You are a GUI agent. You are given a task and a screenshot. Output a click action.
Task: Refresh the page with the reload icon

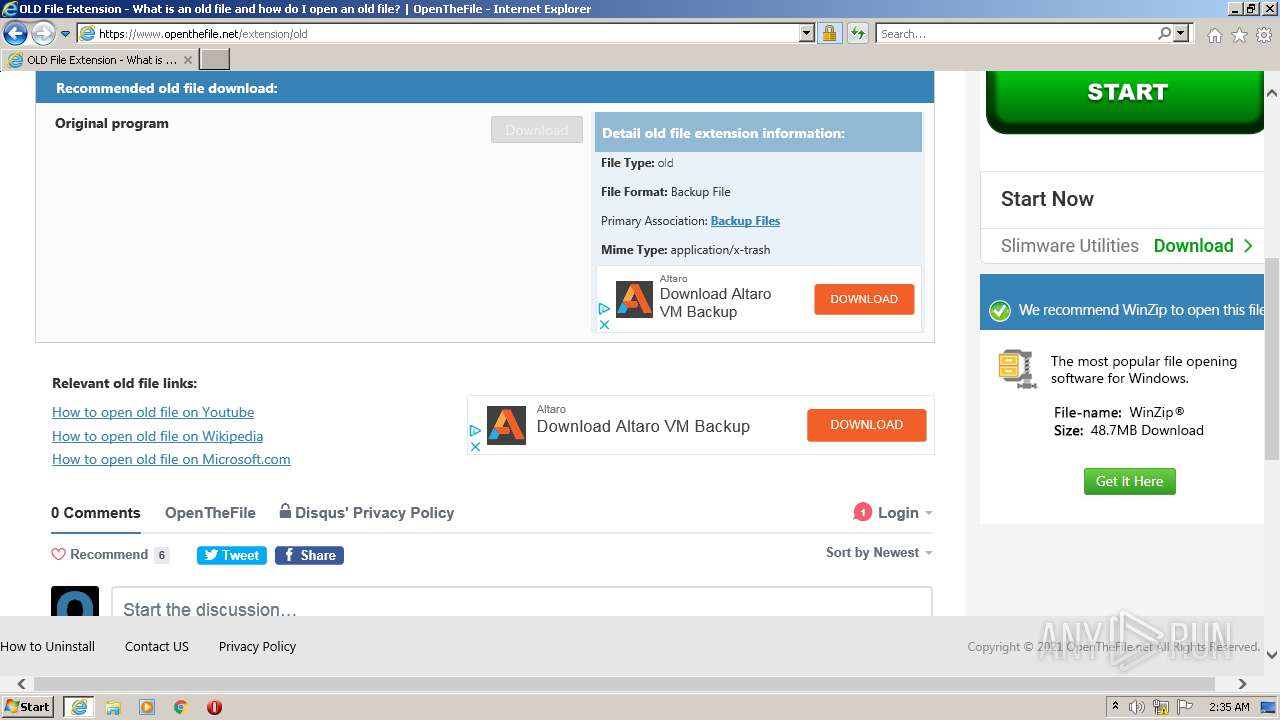pyautogui.click(x=857, y=33)
